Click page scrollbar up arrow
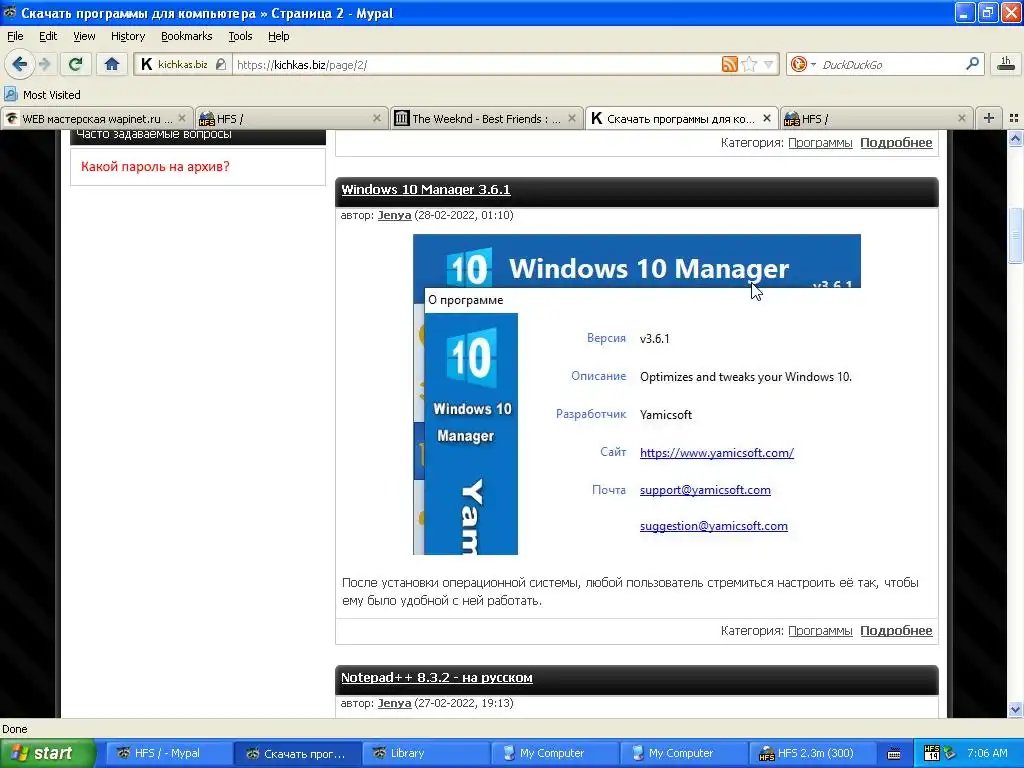Viewport: 1024px width, 768px height. (x=1016, y=138)
